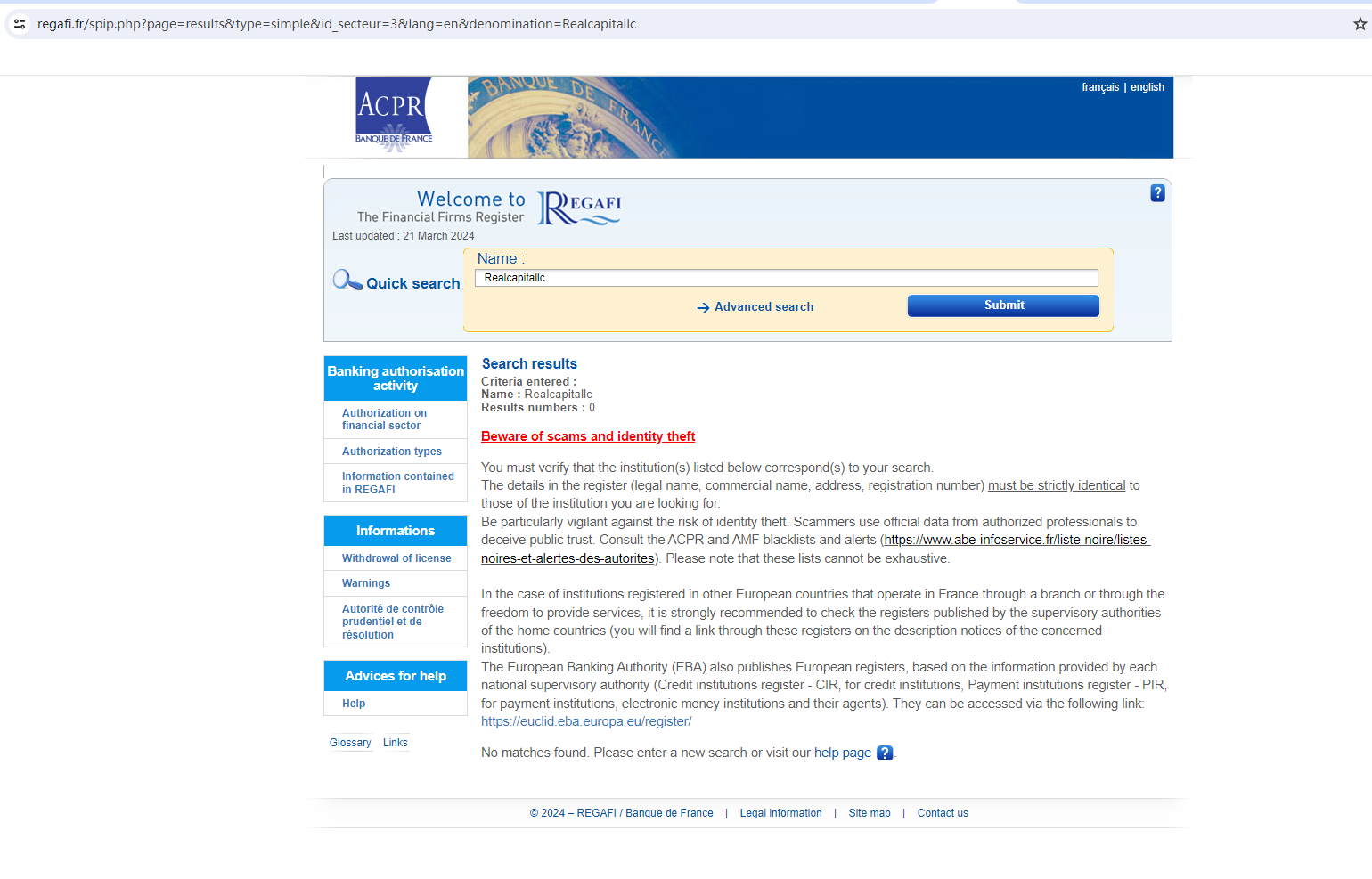Open the Warnings menu item
This screenshot has height=879, width=1372.
pyautogui.click(x=366, y=583)
